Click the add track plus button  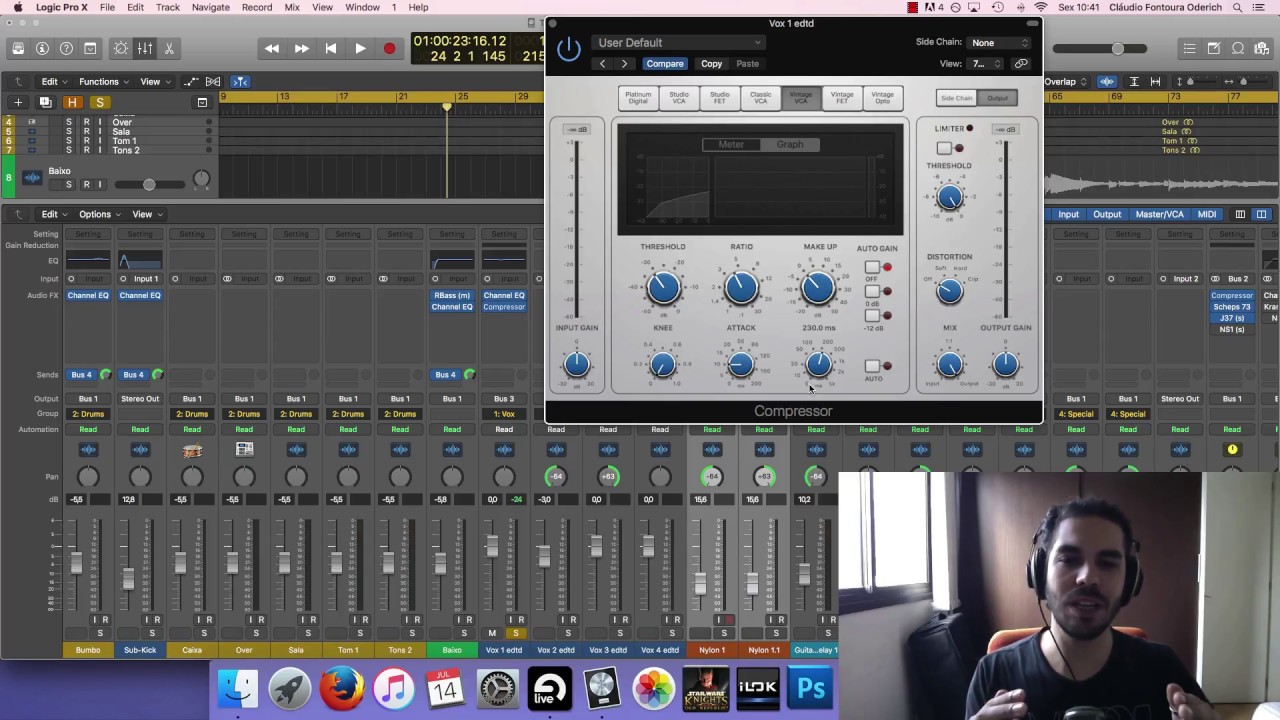[x=18, y=102]
